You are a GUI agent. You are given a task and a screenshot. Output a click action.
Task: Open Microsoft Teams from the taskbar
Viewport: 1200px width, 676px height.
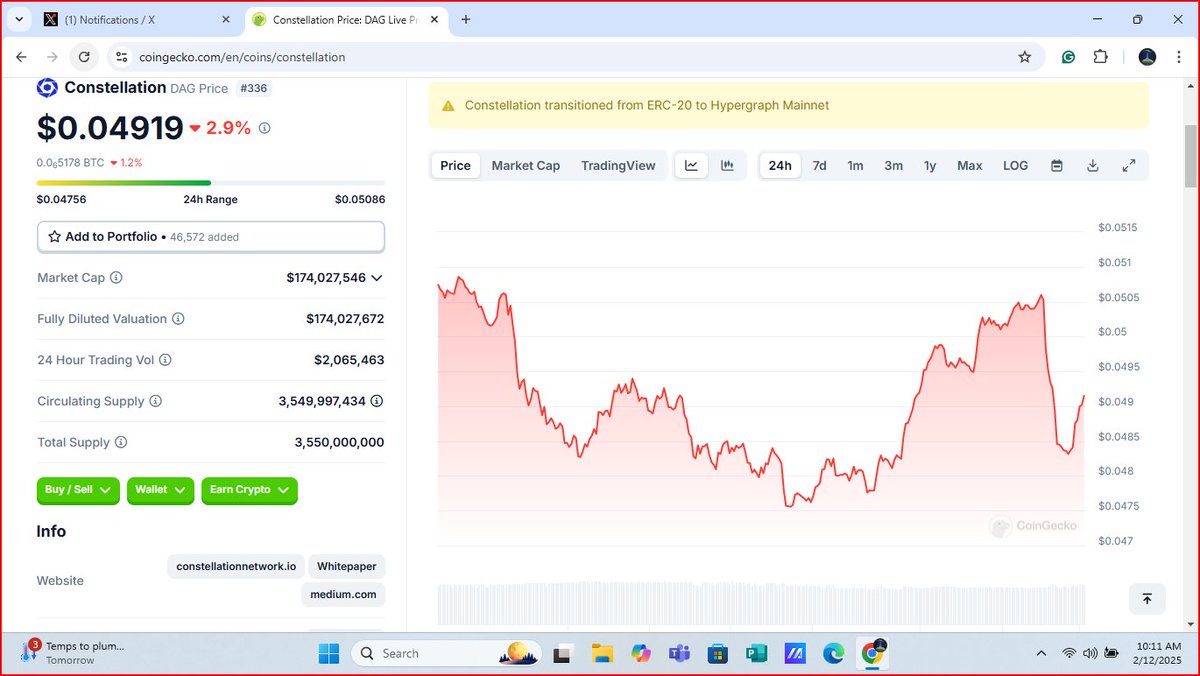pos(679,653)
